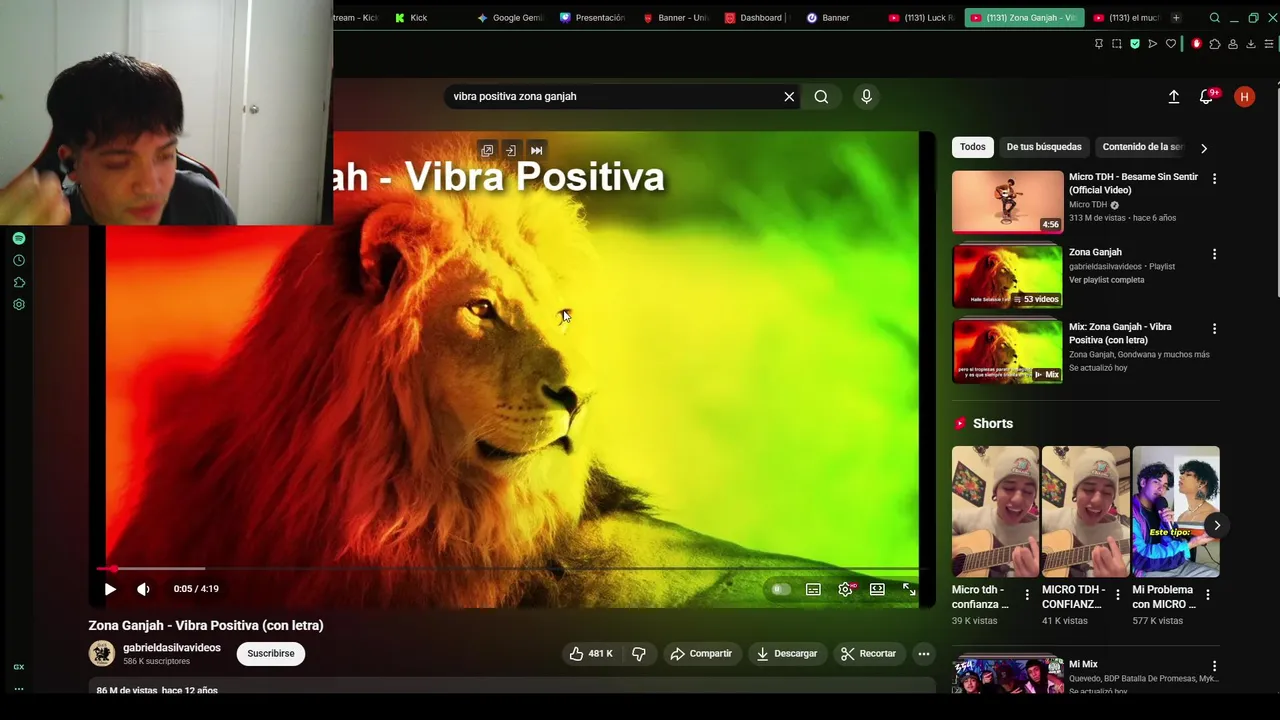Play the Zona Ganjah video
Image resolution: width=1280 pixels, height=720 pixels.
110,589
